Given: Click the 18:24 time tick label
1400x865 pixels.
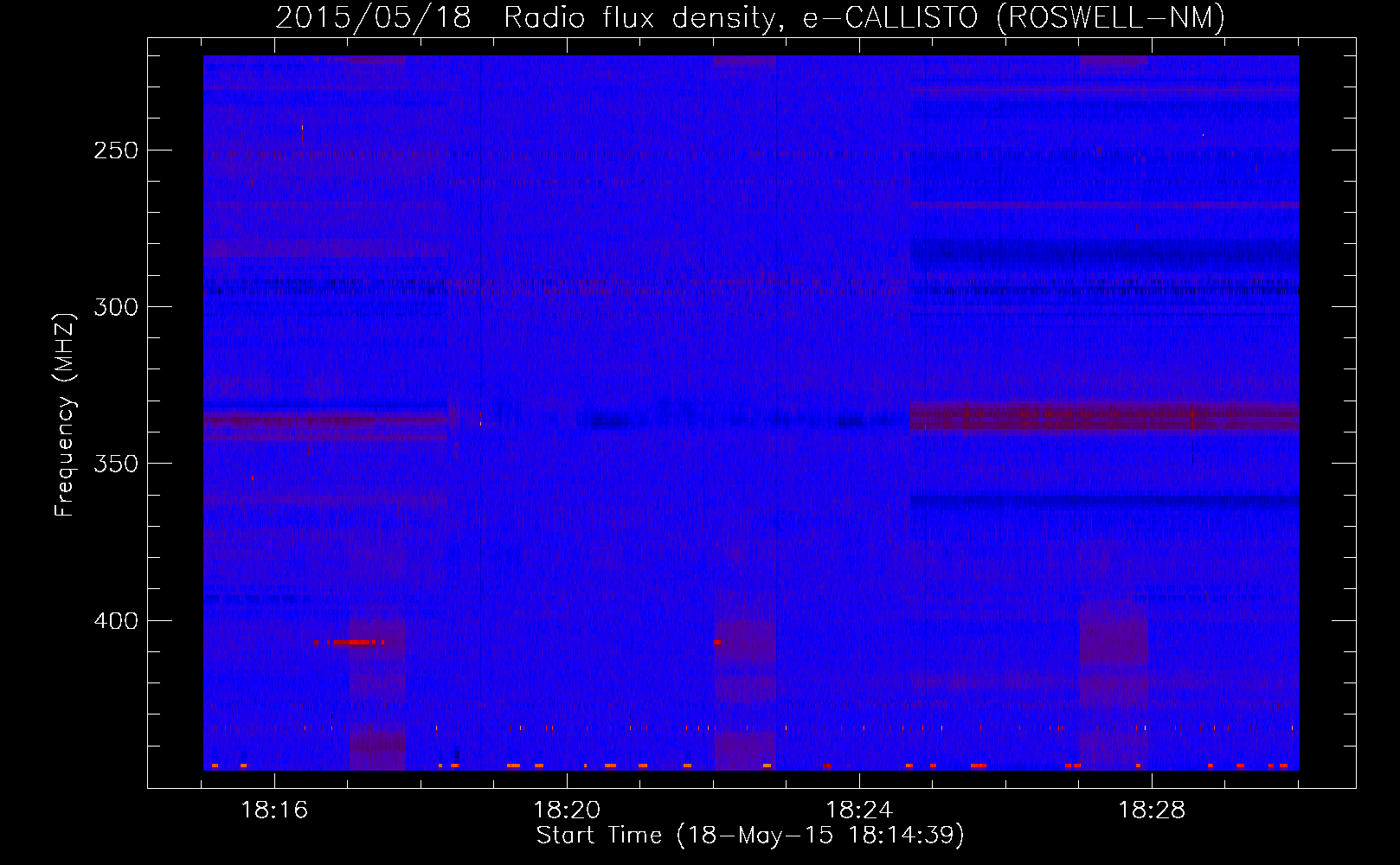Looking at the screenshot, I should point(859,811).
